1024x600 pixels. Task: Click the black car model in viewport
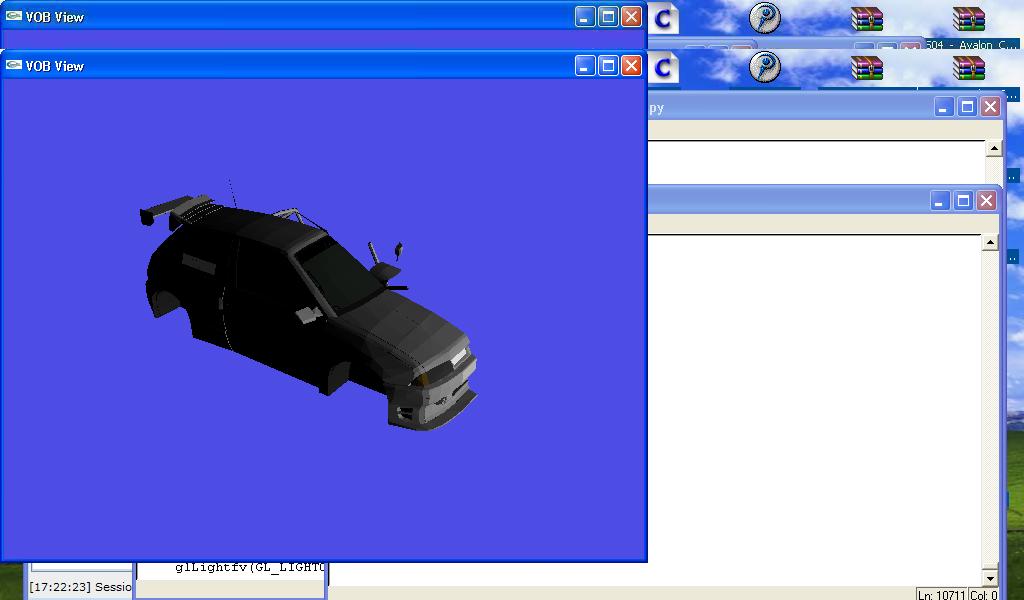click(307, 307)
